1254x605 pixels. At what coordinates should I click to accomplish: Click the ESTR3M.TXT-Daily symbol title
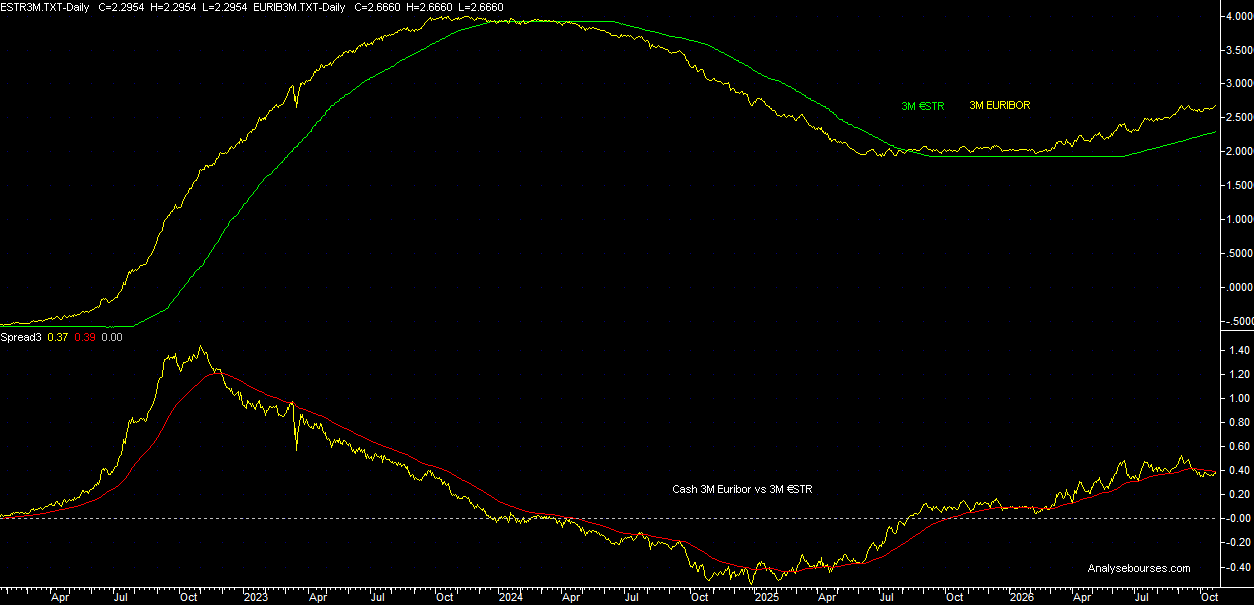point(45,7)
